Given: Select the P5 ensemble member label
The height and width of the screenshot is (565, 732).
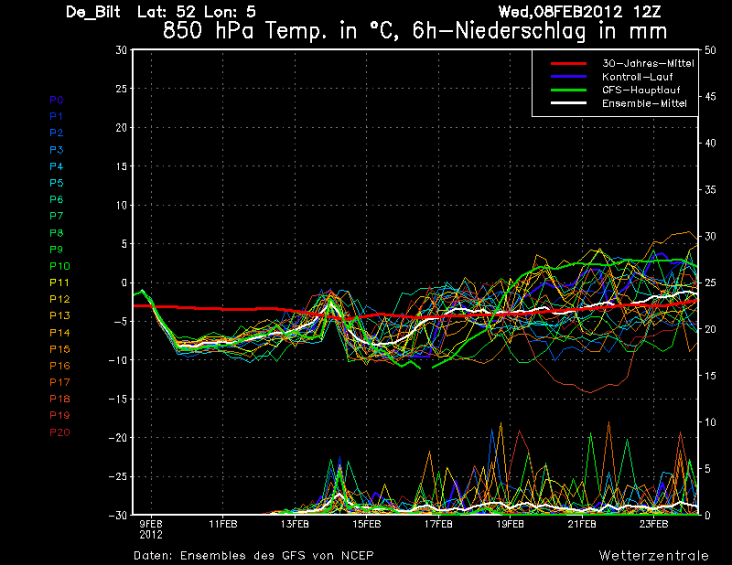Looking at the screenshot, I should click(56, 183).
